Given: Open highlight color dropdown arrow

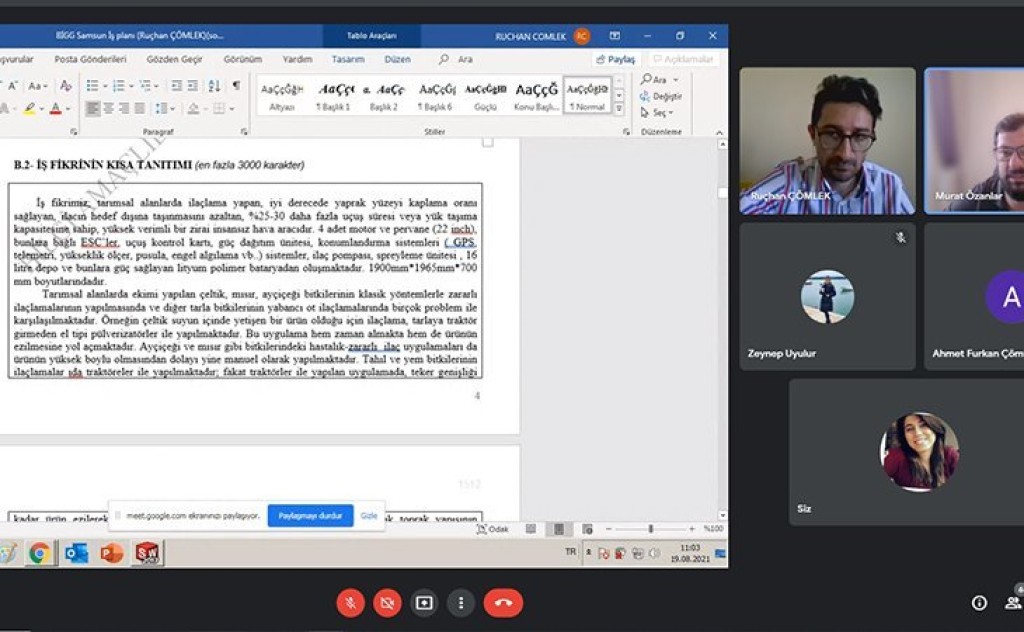Looking at the screenshot, I should [42, 109].
